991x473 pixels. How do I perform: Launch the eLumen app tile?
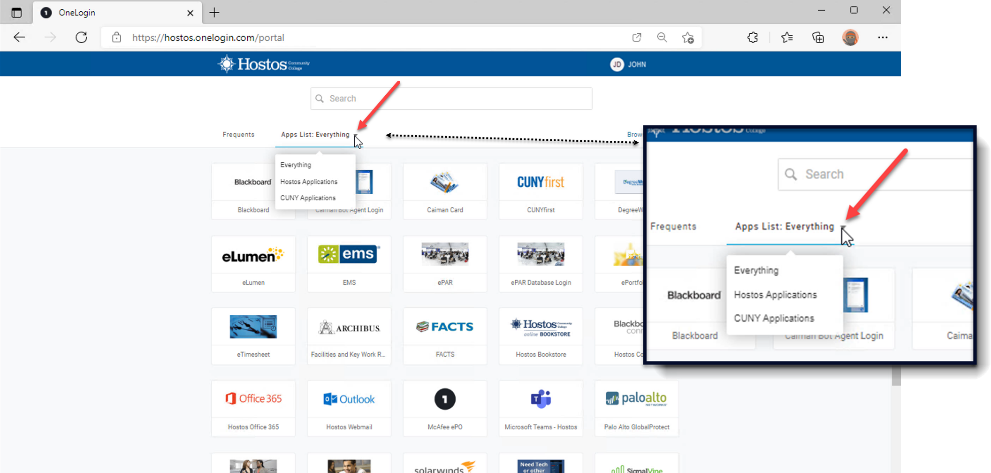pos(253,264)
